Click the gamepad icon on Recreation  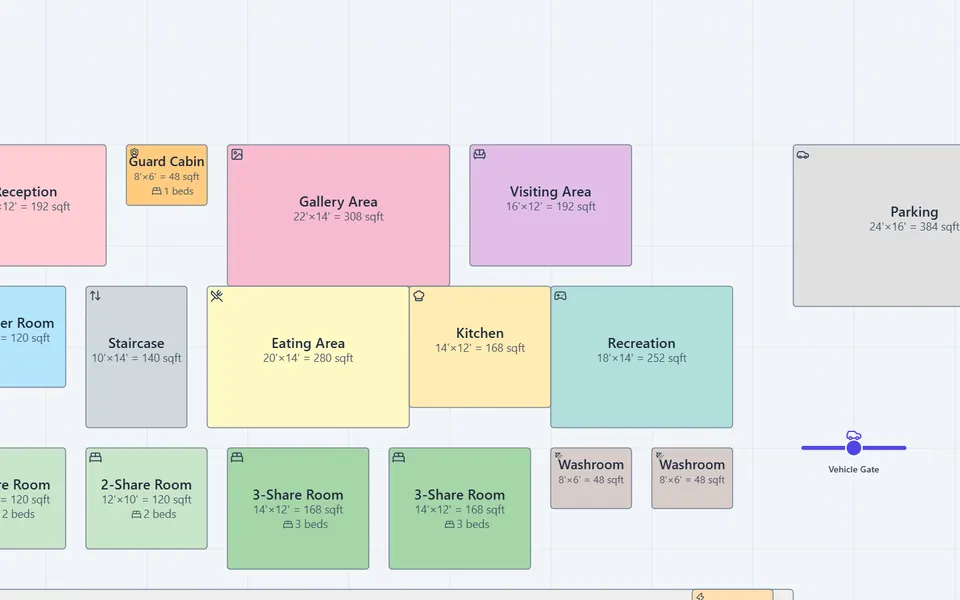pos(560,296)
